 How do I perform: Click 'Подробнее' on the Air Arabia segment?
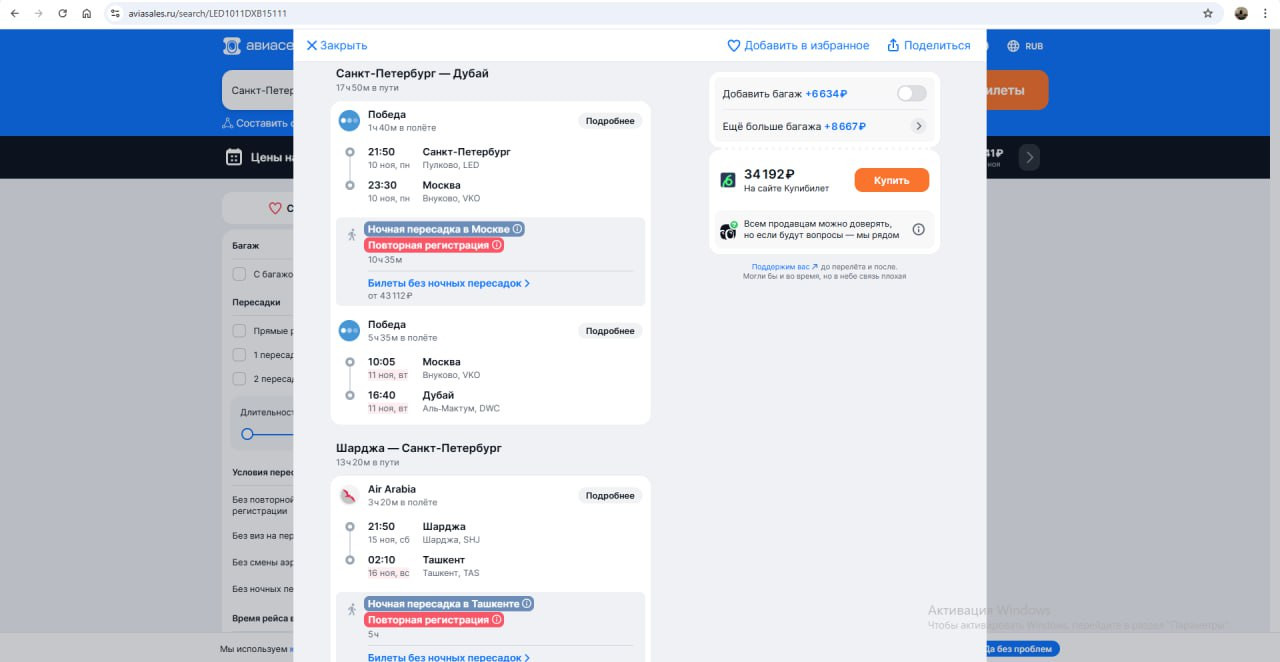pyautogui.click(x=610, y=496)
